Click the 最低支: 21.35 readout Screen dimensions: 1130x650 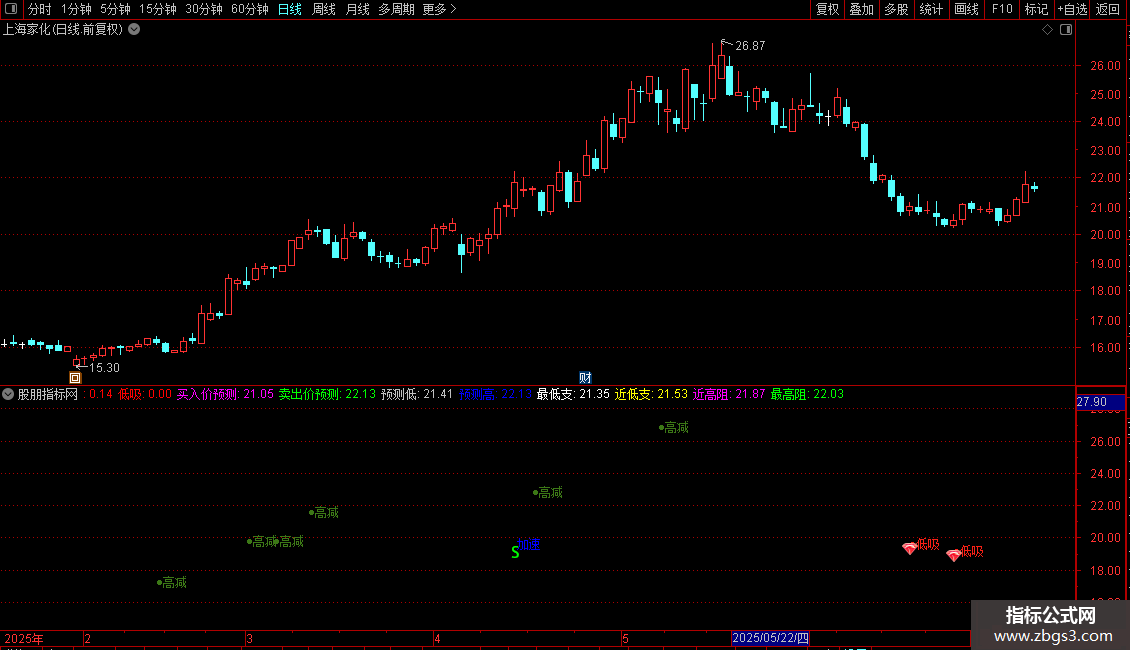coord(573,394)
